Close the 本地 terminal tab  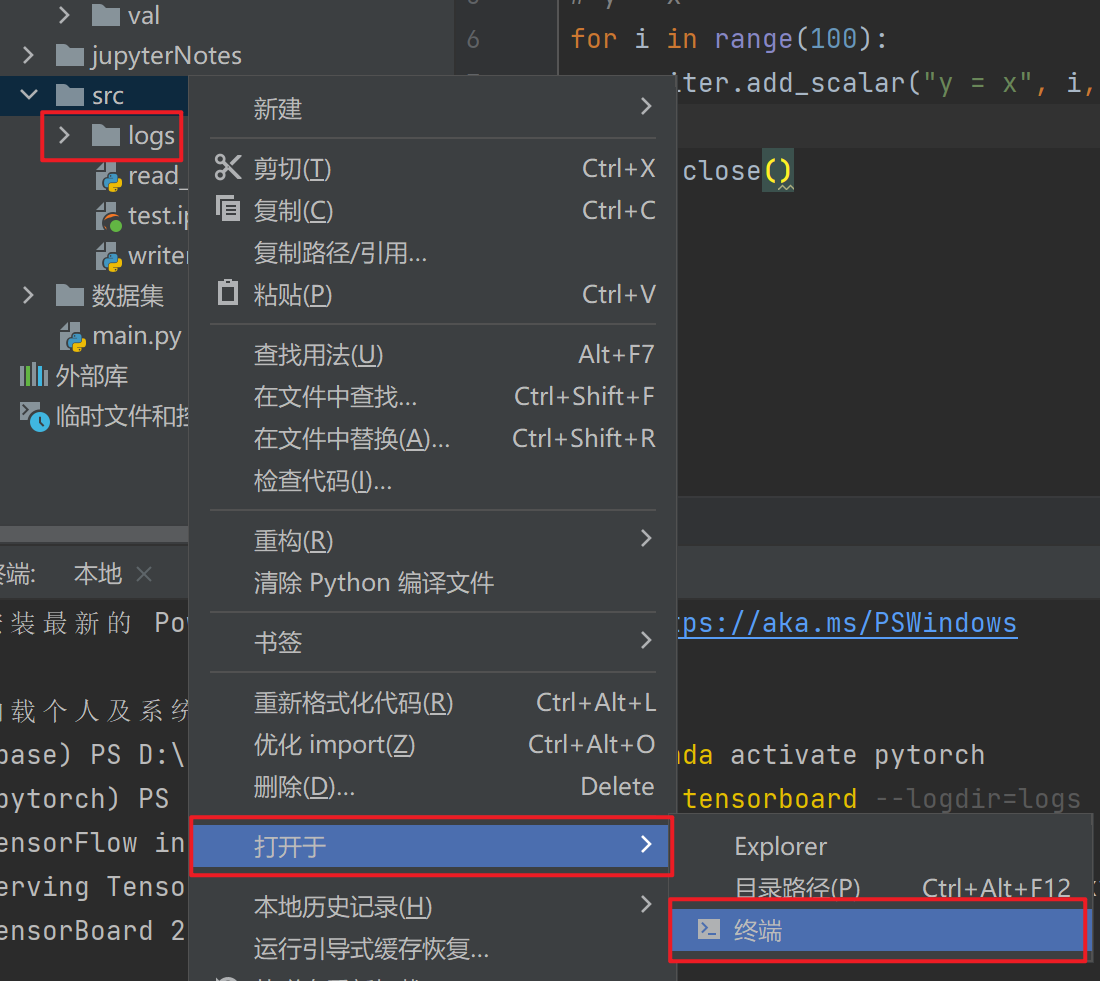point(144,574)
